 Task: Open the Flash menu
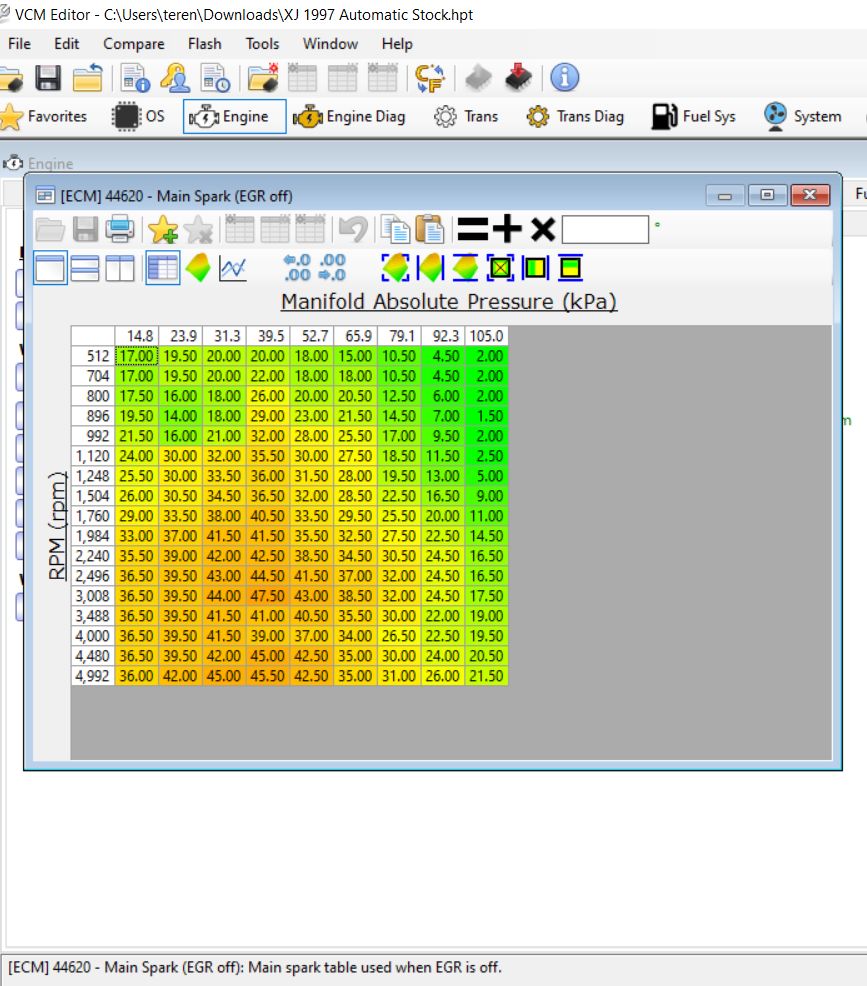(205, 44)
